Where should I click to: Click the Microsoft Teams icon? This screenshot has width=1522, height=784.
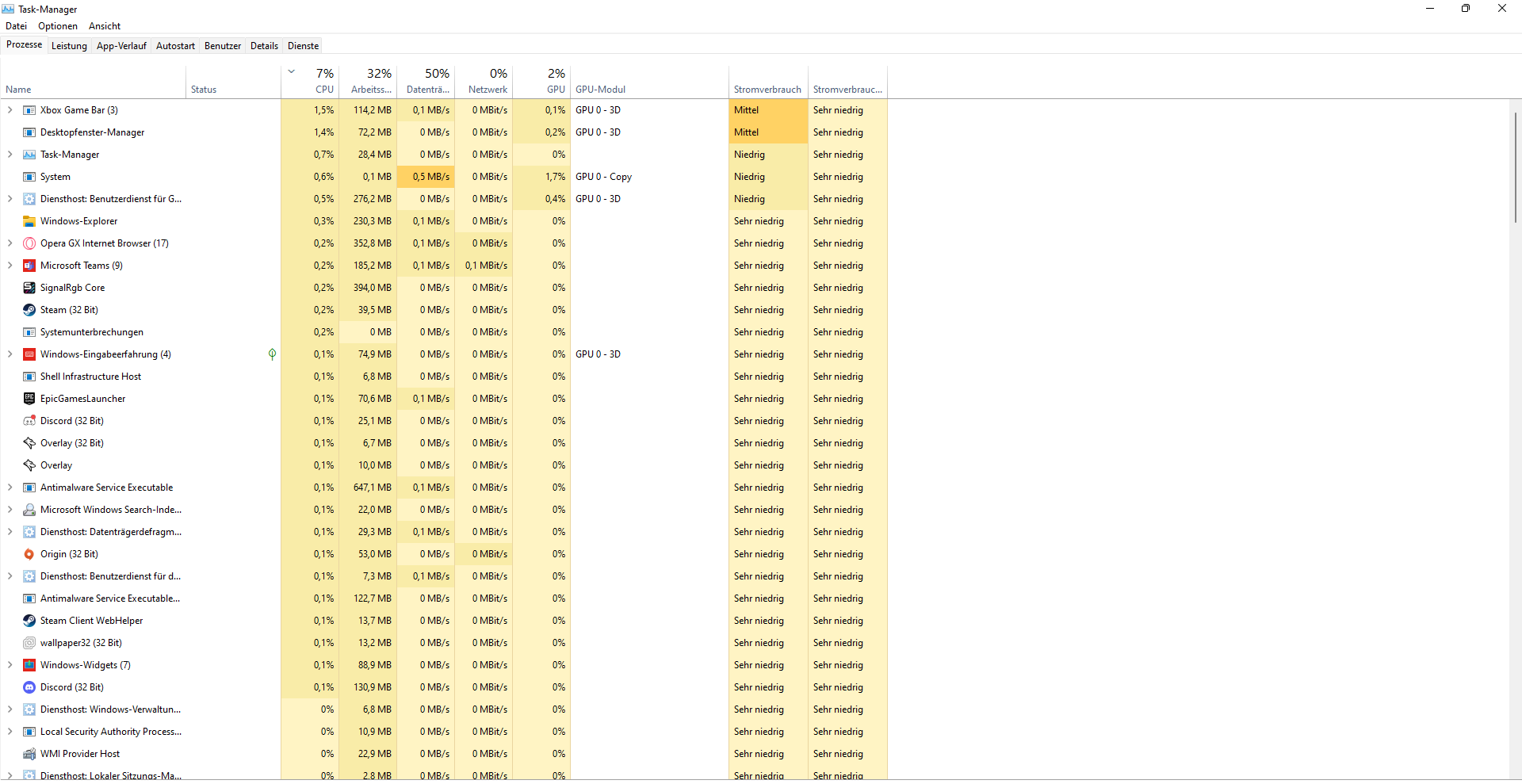click(x=29, y=266)
